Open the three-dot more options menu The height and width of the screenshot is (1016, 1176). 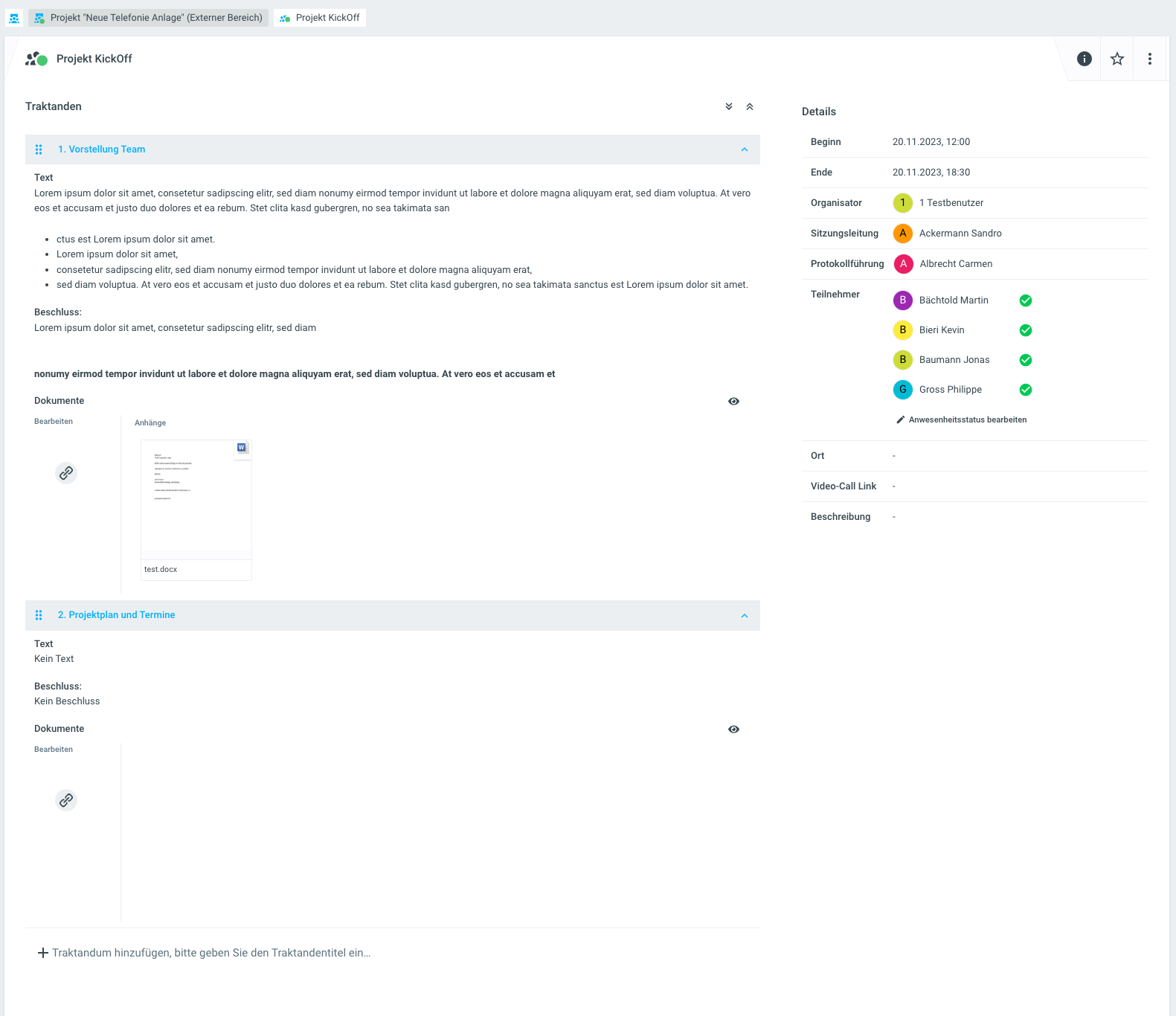pos(1150,59)
